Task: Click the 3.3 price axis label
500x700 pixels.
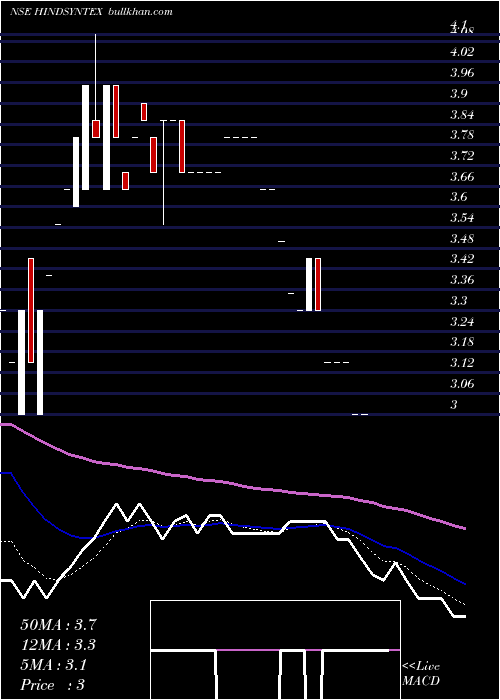Action: pos(458,301)
